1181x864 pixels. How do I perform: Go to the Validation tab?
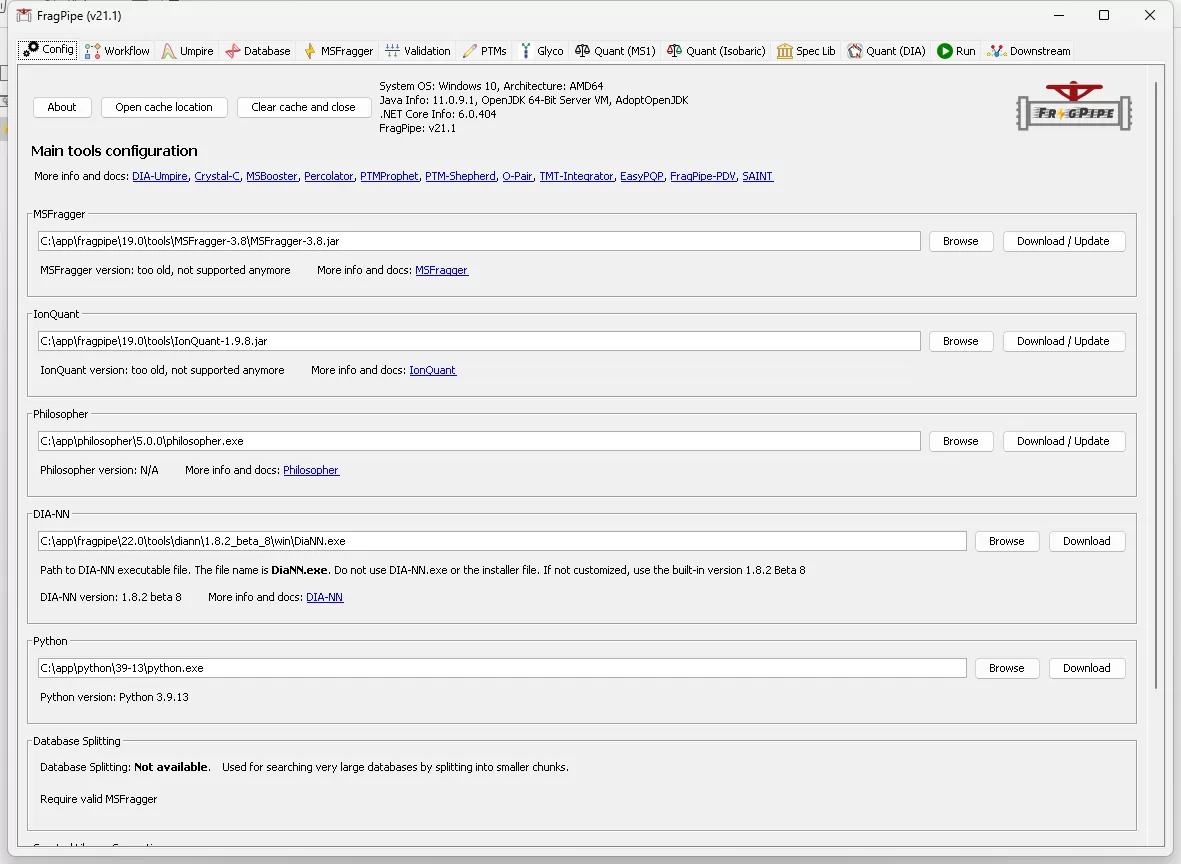tap(418, 51)
